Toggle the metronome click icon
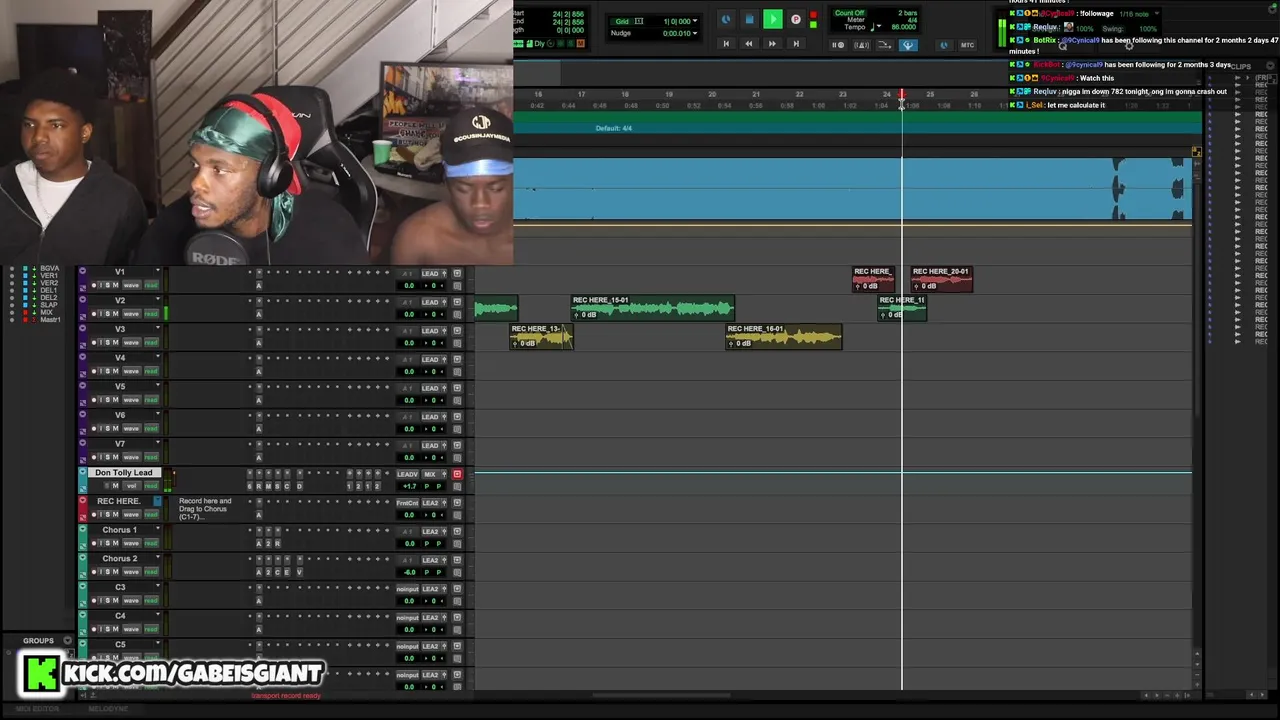Viewport: 1280px width, 720px height. pyautogui.click(x=861, y=45)
